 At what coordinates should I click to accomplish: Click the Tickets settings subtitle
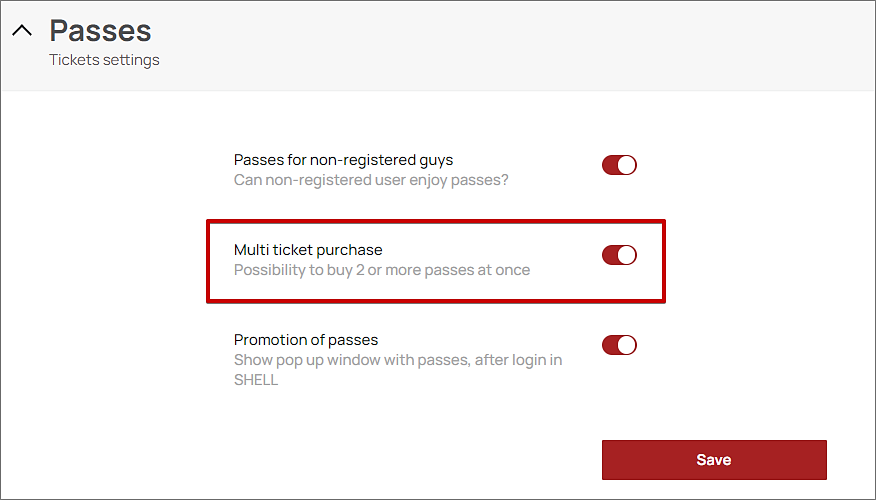click(x=104, y=60)
